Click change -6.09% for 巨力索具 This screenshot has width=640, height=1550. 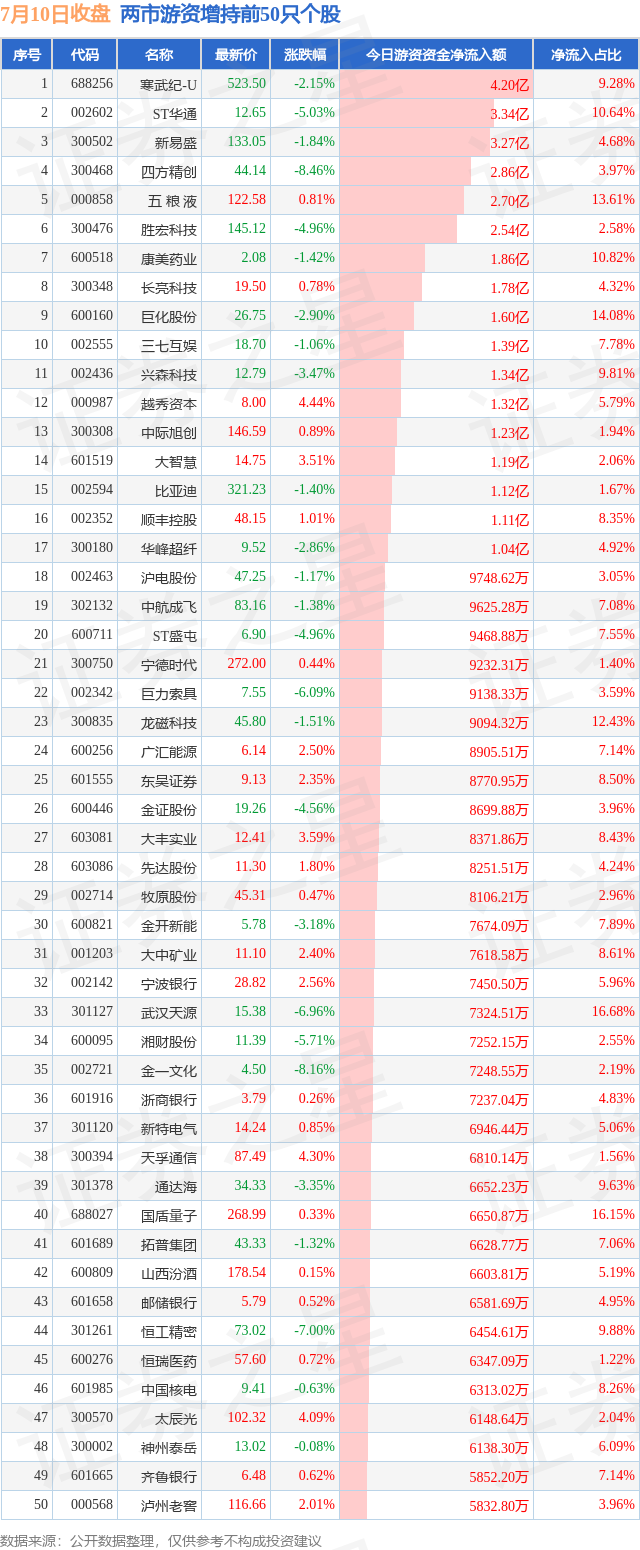[x=315, y=693]
